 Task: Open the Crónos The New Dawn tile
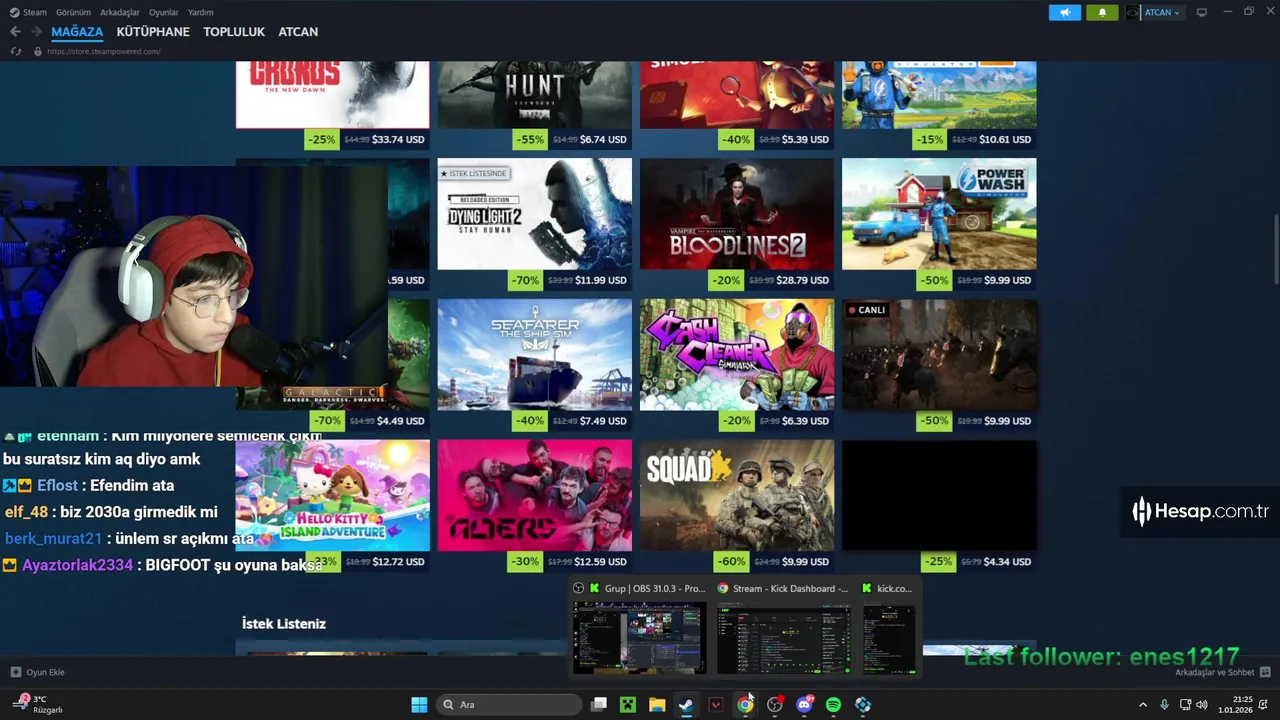click(332, 95)
